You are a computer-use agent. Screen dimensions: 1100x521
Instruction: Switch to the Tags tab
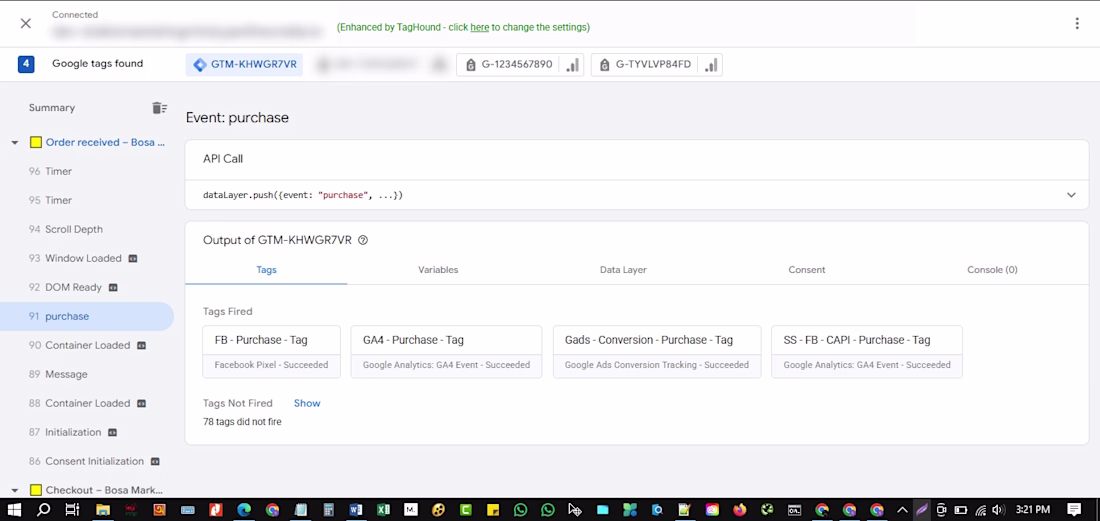(267, 270)
